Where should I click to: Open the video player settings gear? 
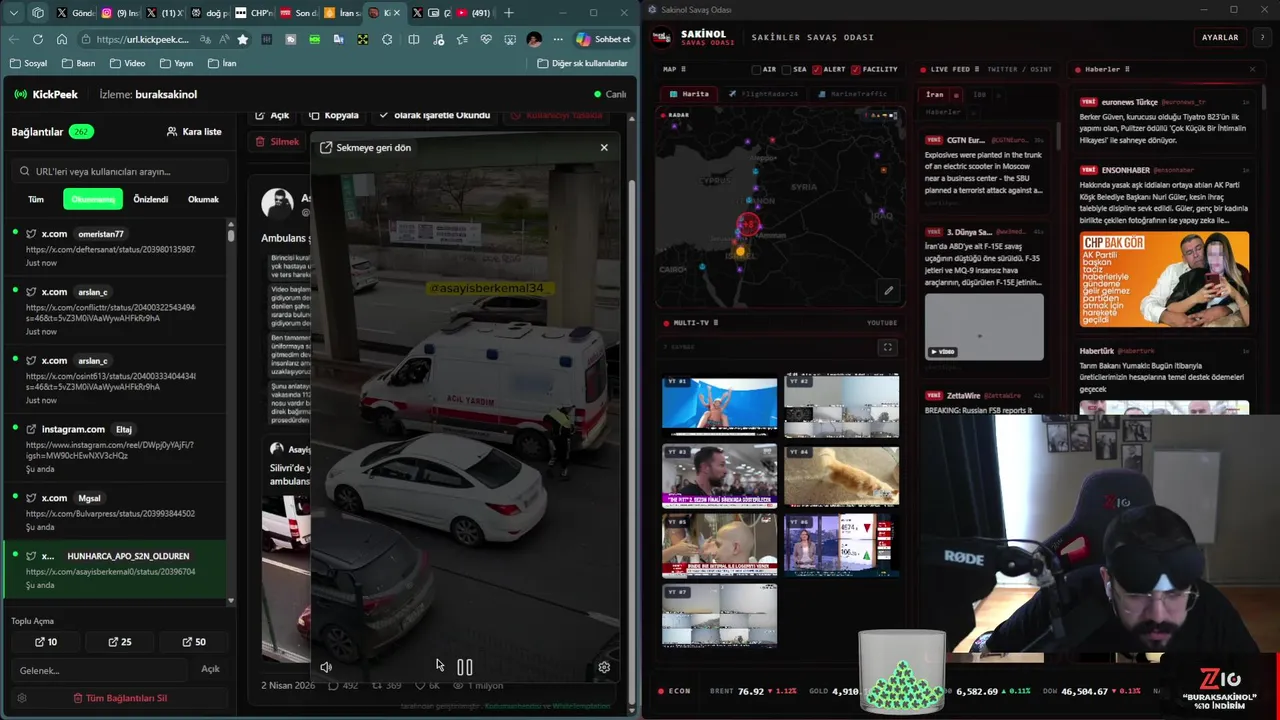[x=604, y=667]
